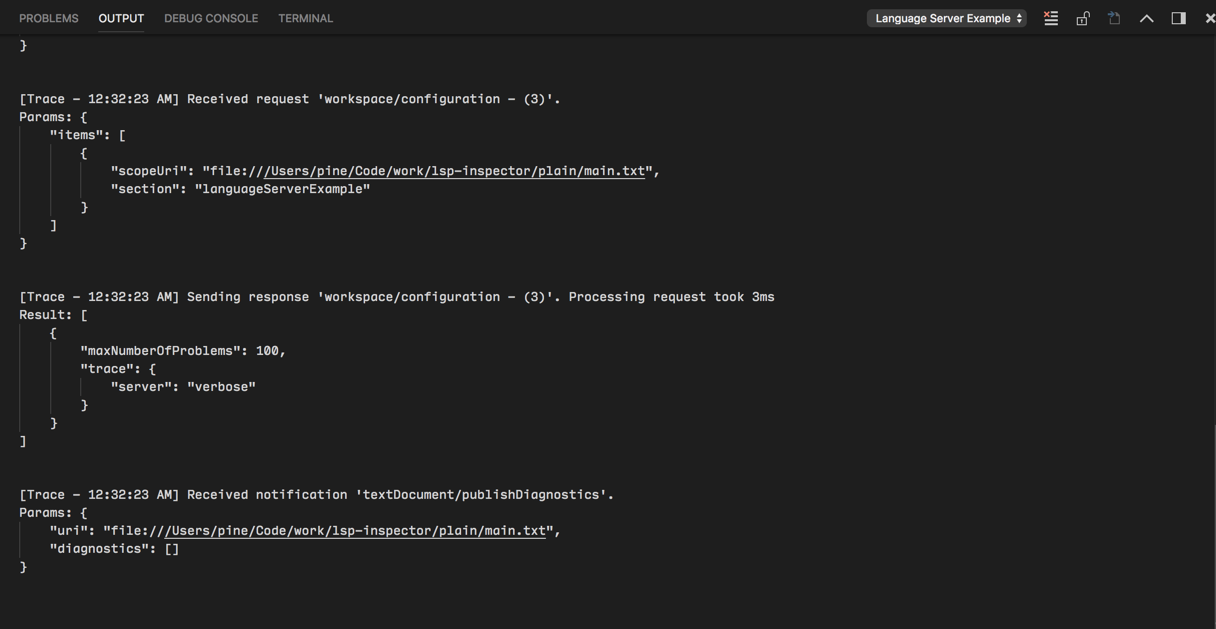This screenshot has height=629, width=1216.
Task: Open the TERMINAL tab
Action: click(x=305, y=17)
